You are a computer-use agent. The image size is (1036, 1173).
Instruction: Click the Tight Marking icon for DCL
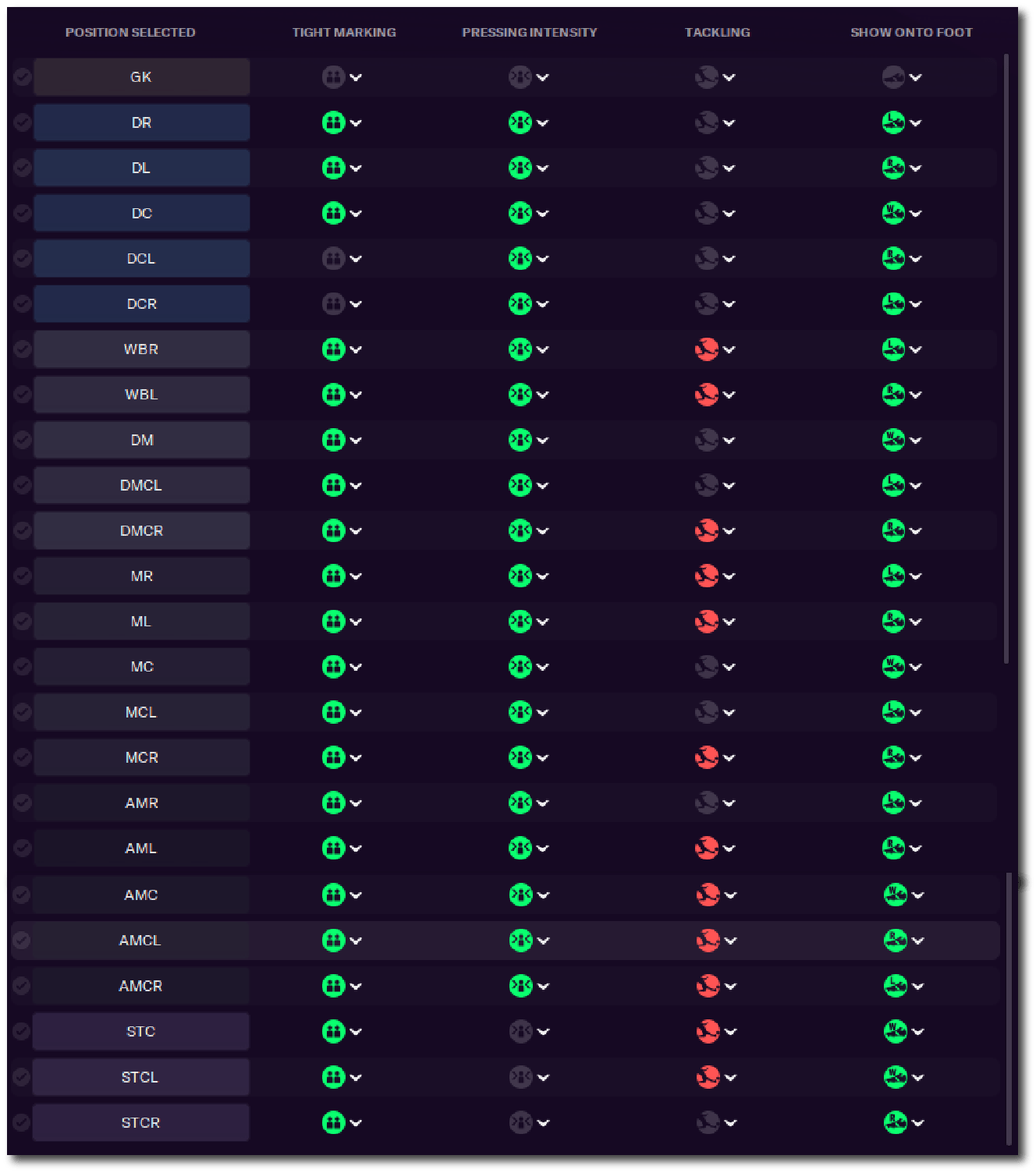[x=334, y=258]
